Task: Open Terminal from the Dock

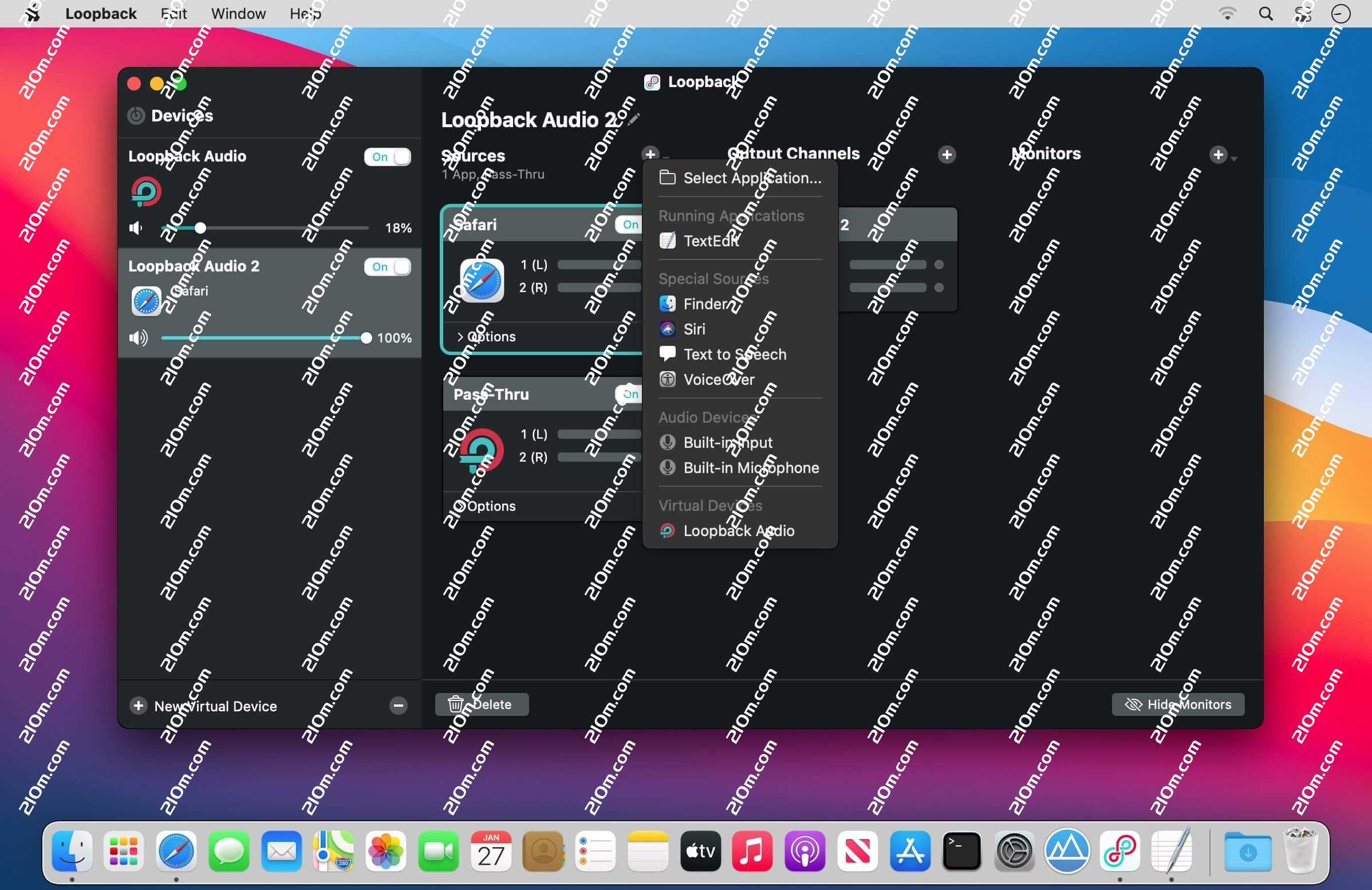Action: click(961, 851)
